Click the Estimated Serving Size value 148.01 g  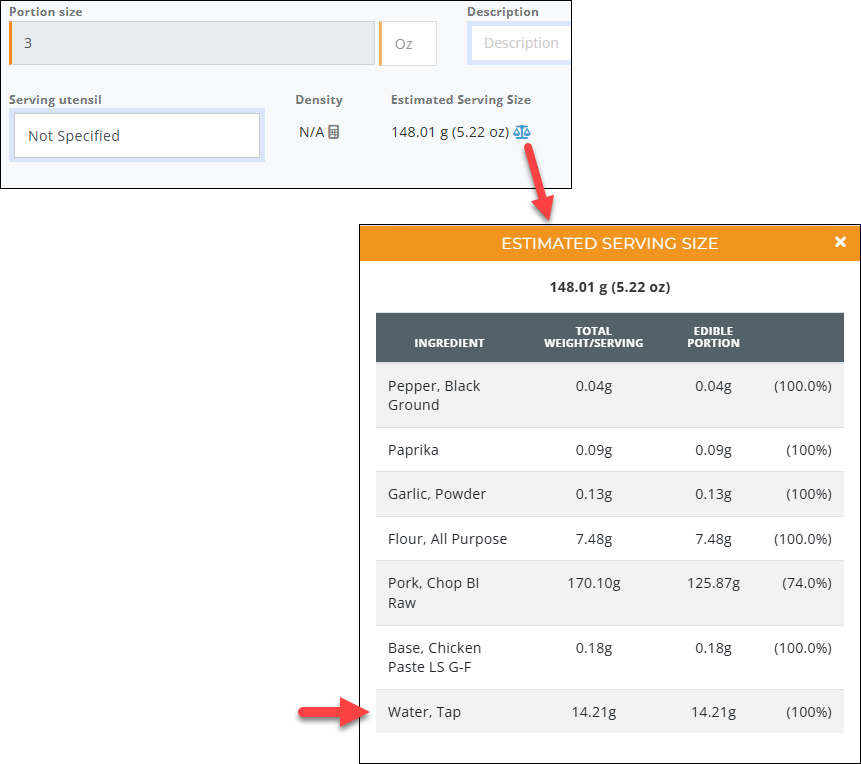click(450, 132)
